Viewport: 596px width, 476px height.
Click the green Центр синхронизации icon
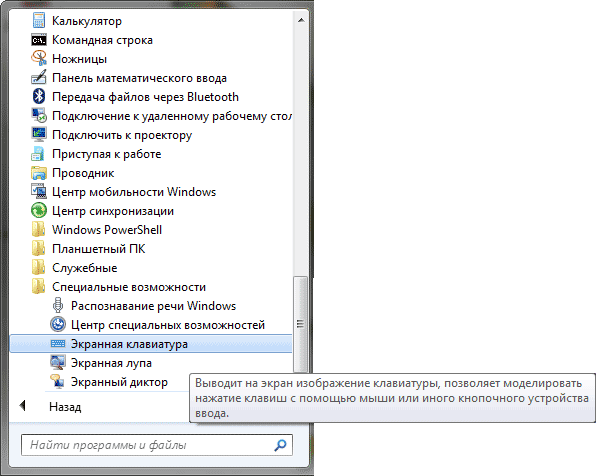pyautogui.click(x=39, y=211)
